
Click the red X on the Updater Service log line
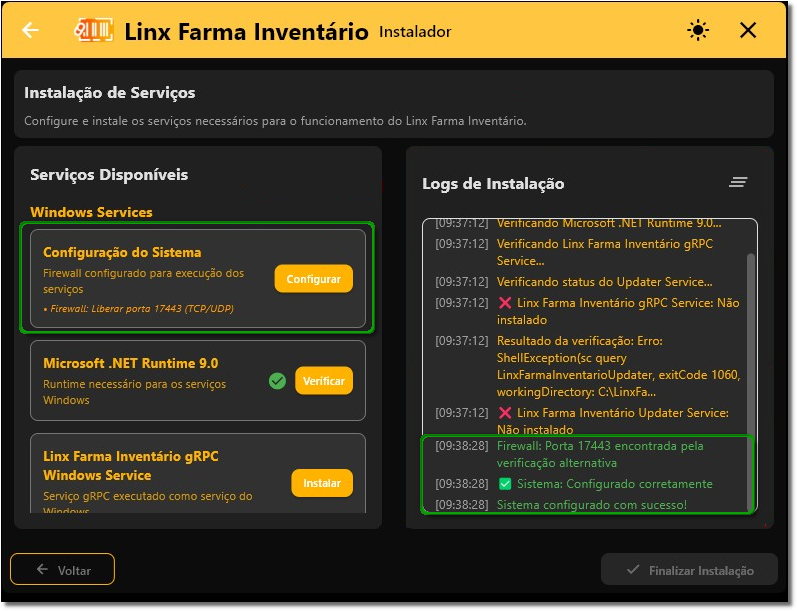505,413
